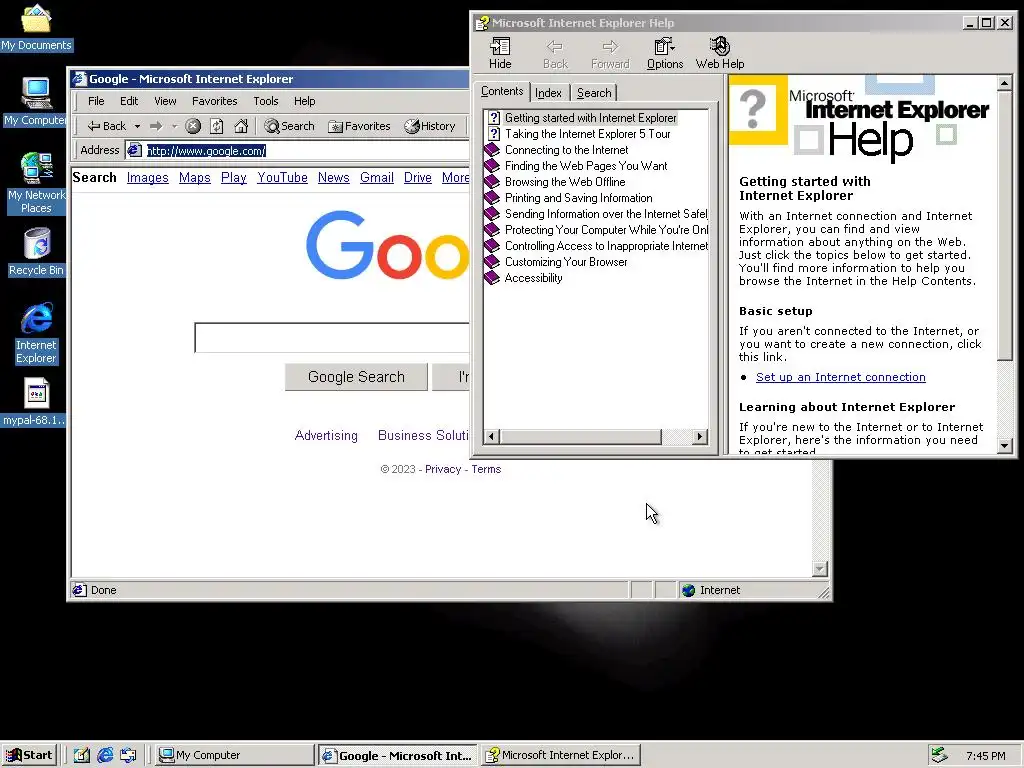Go to Home page via house icon
The height and width of the screenshot is (768, 1024).
pos(241,126)
